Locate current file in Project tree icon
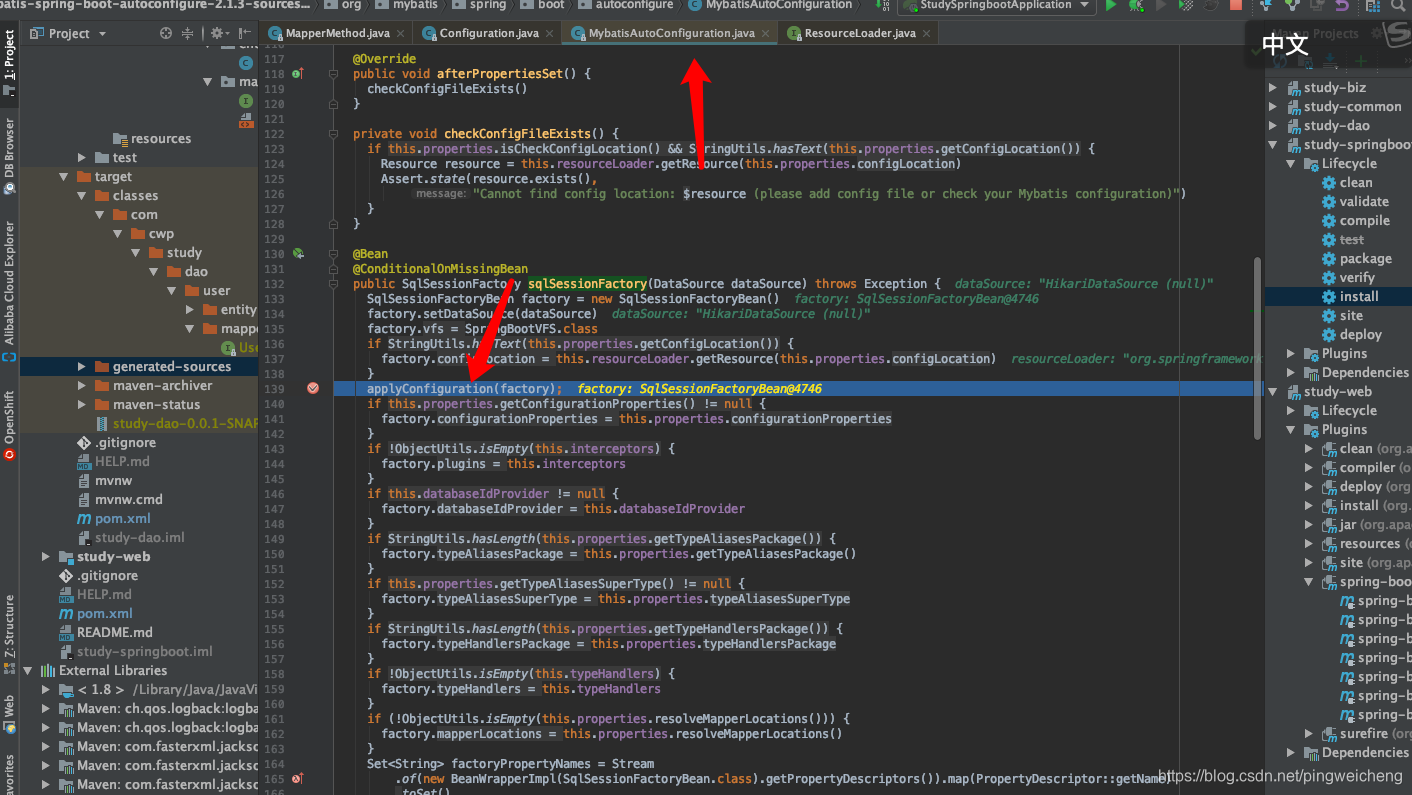 click(166, 33)
